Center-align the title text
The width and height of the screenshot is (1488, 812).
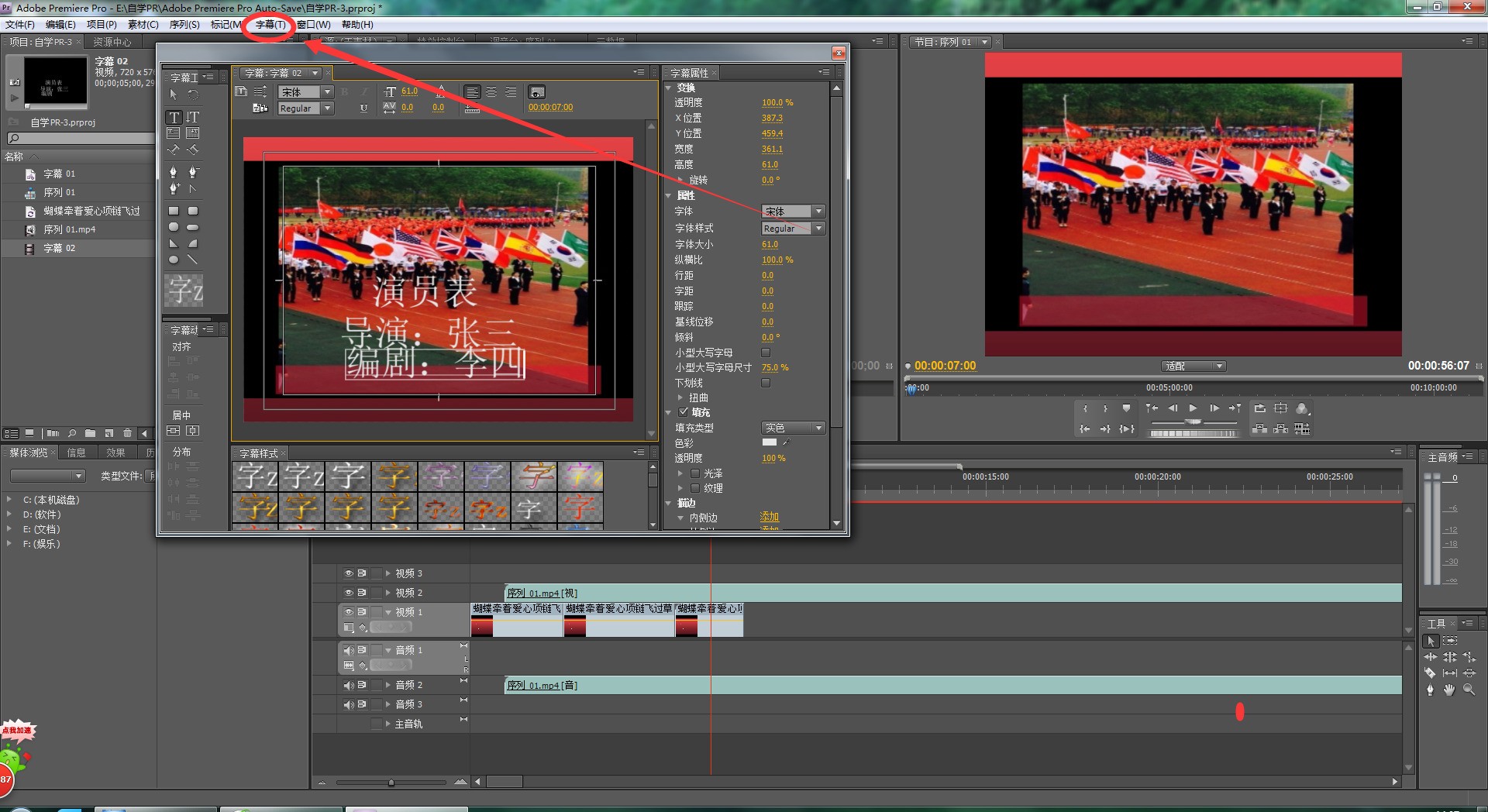[x=491, y=91]
